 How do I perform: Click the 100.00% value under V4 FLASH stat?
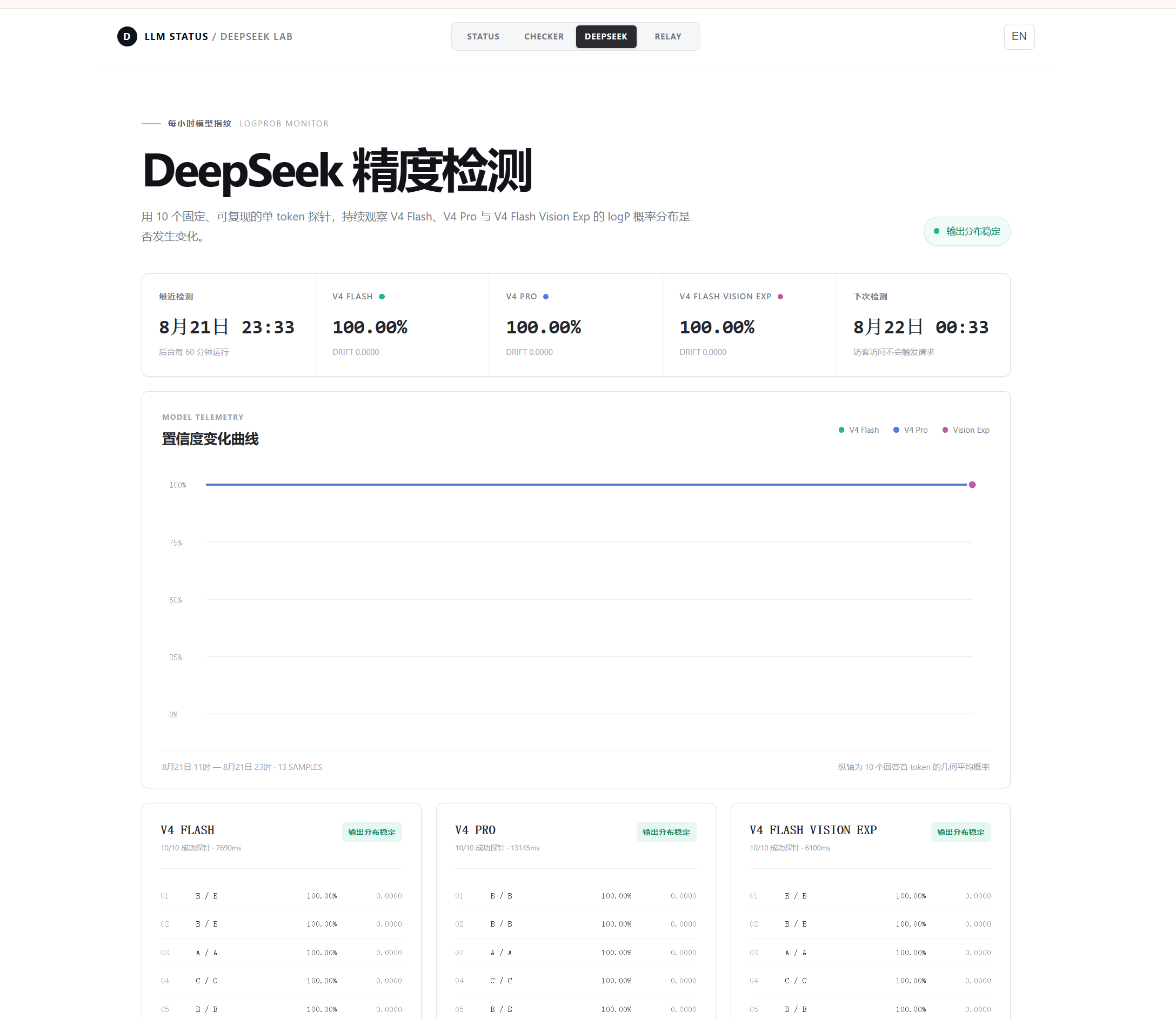click(x=370, y=327)
